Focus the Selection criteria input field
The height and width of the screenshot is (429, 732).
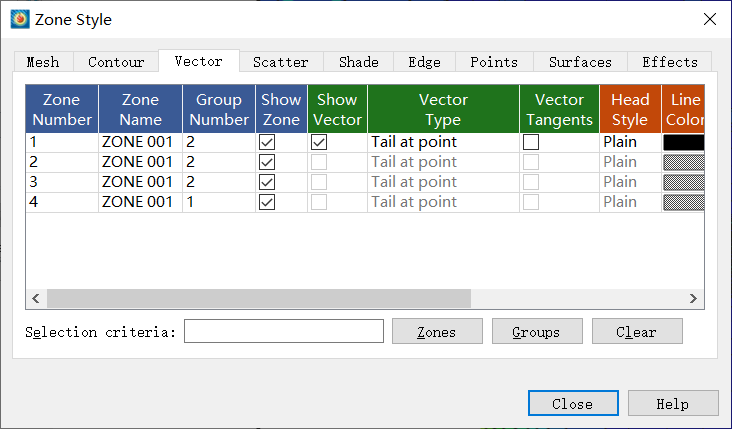(284, 331)
